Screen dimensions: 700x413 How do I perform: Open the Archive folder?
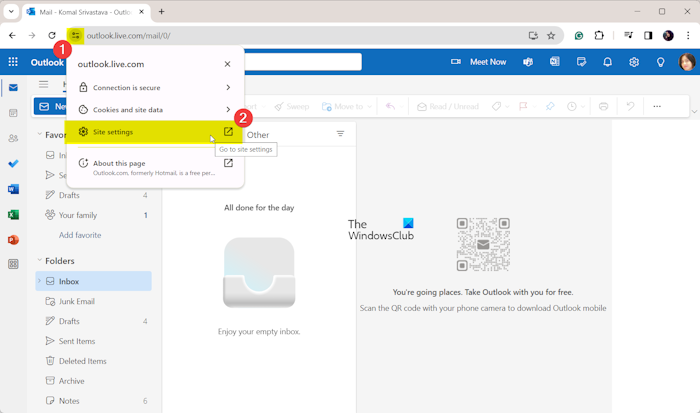[93, 381]
